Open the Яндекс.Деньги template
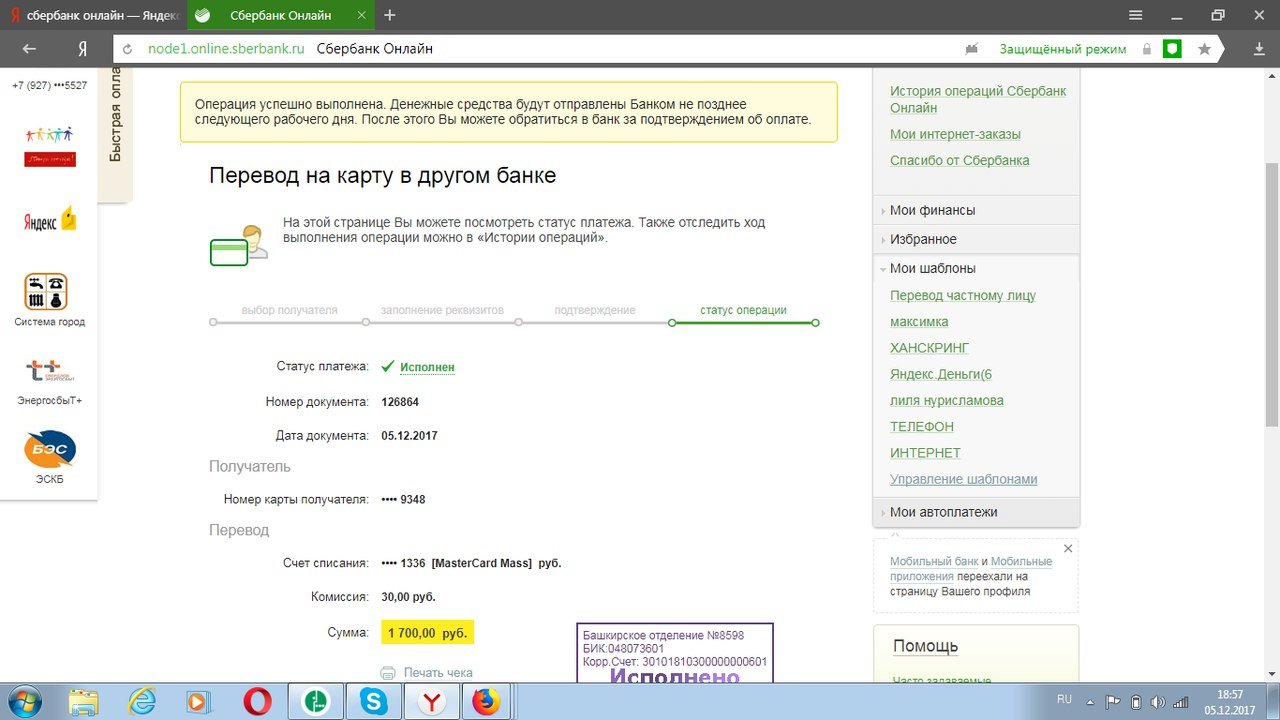 [x=941, y=374]
